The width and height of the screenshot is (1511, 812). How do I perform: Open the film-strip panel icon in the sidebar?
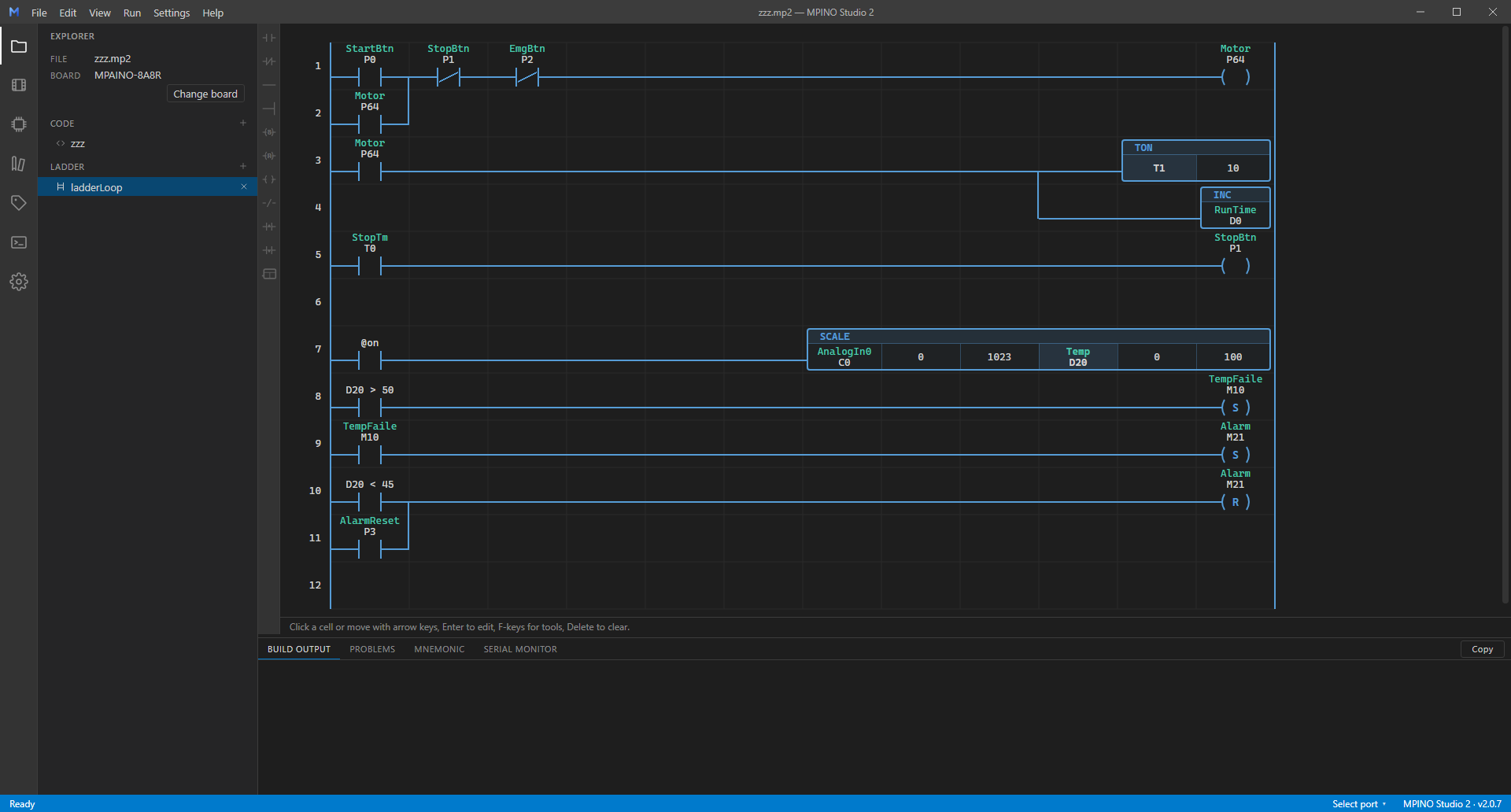(19, 85)
